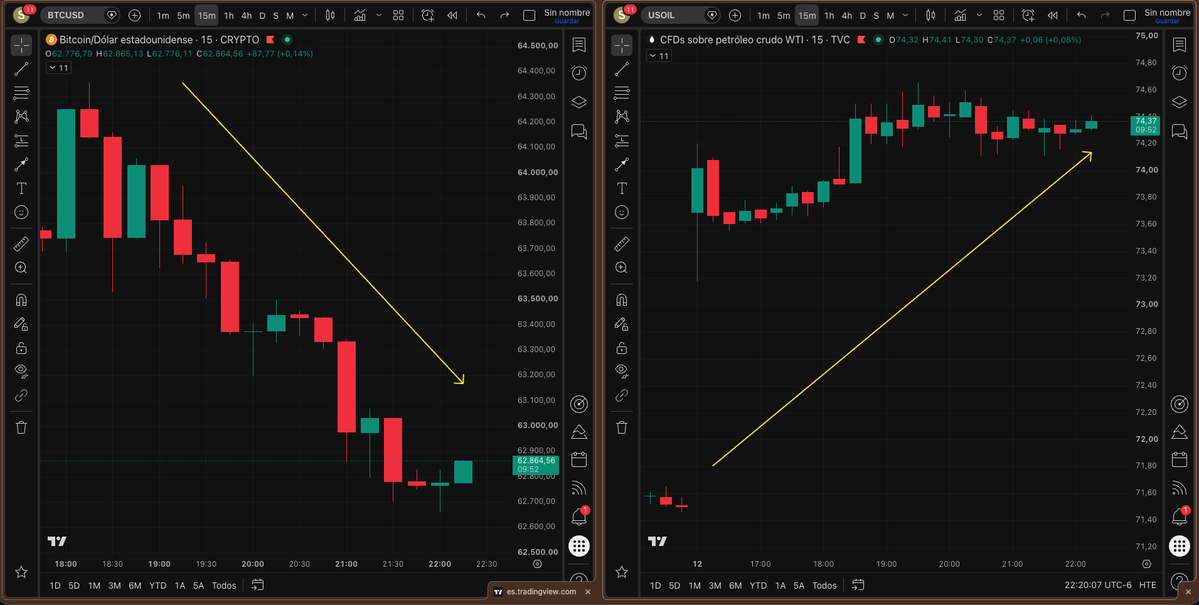Click the 74,37 current price label
Screen dimensions: 1199x605
(1145, 125)
